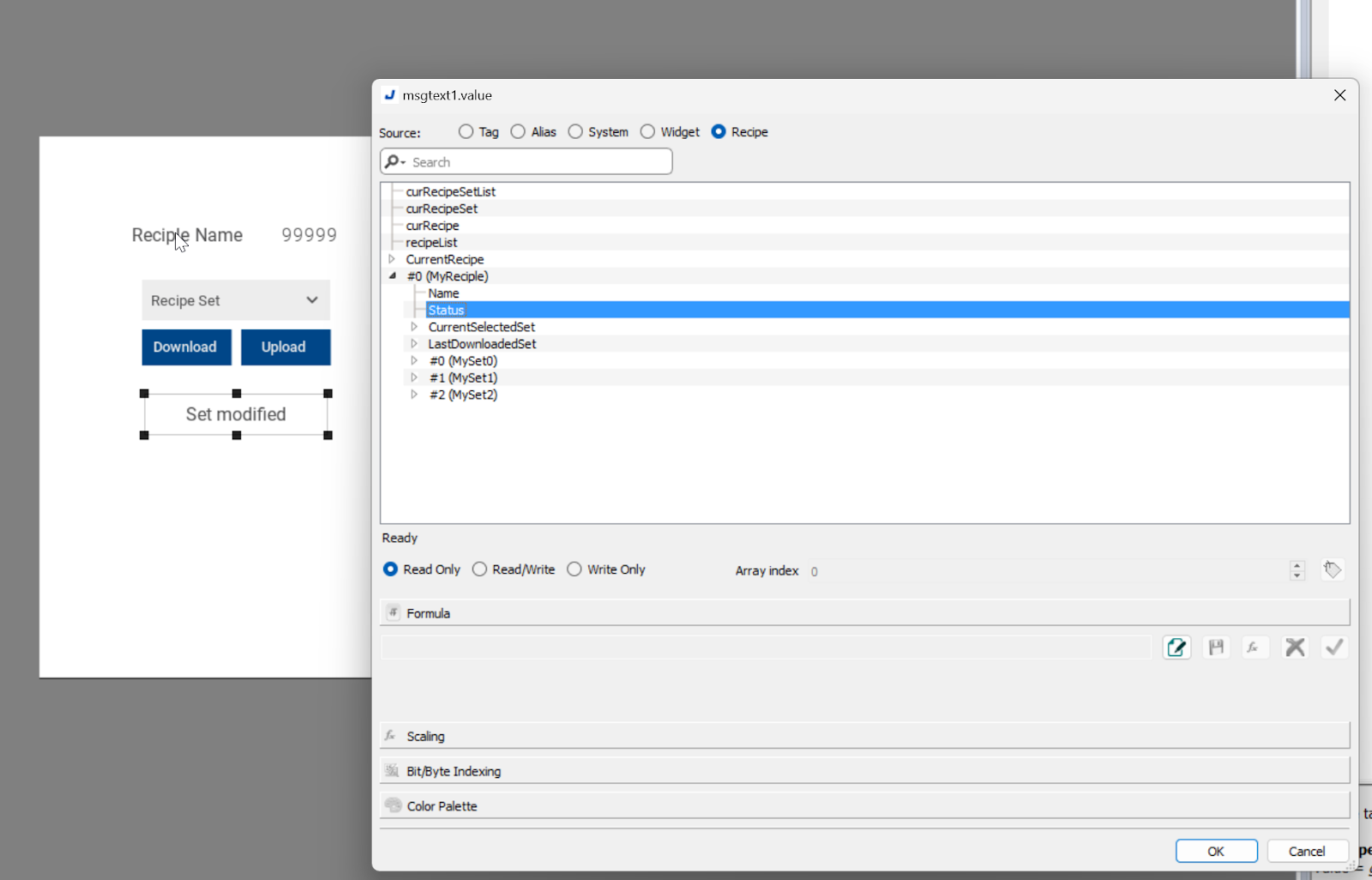
Task: Click the Scaling section fx icon
Action: 391,736
